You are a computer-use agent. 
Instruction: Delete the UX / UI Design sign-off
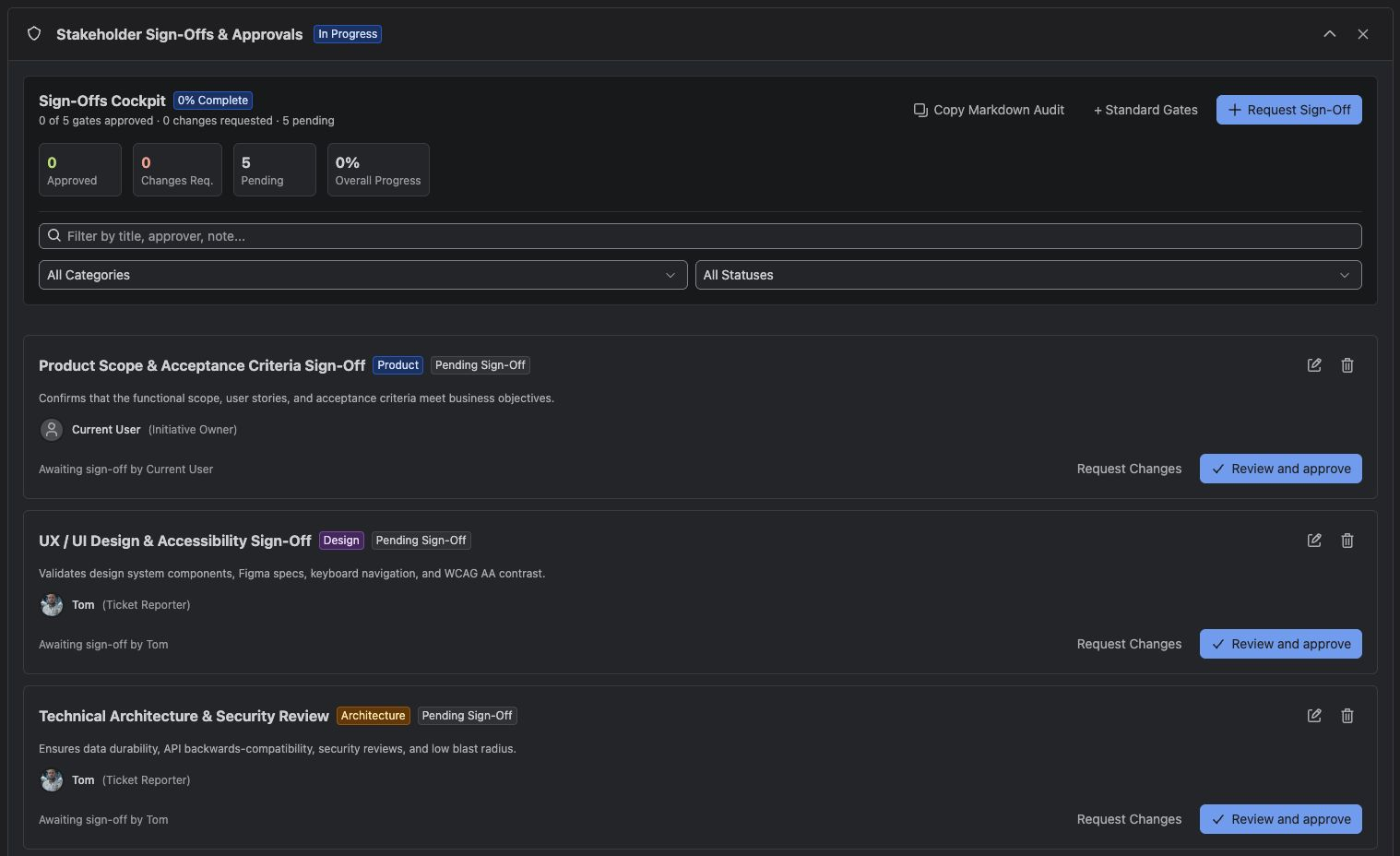[1347, 541]
